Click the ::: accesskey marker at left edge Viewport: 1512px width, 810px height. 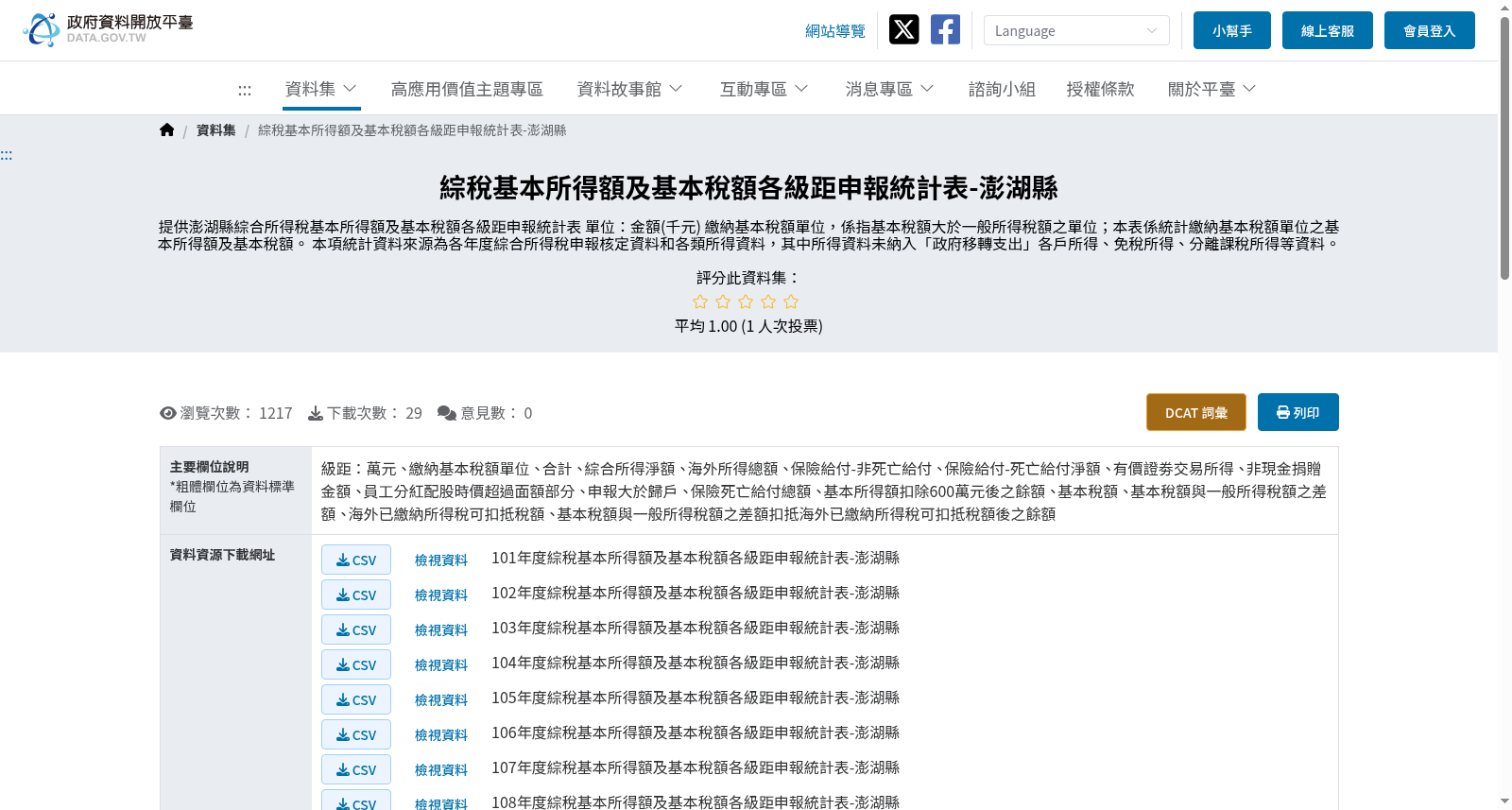(x=7, y=155)
